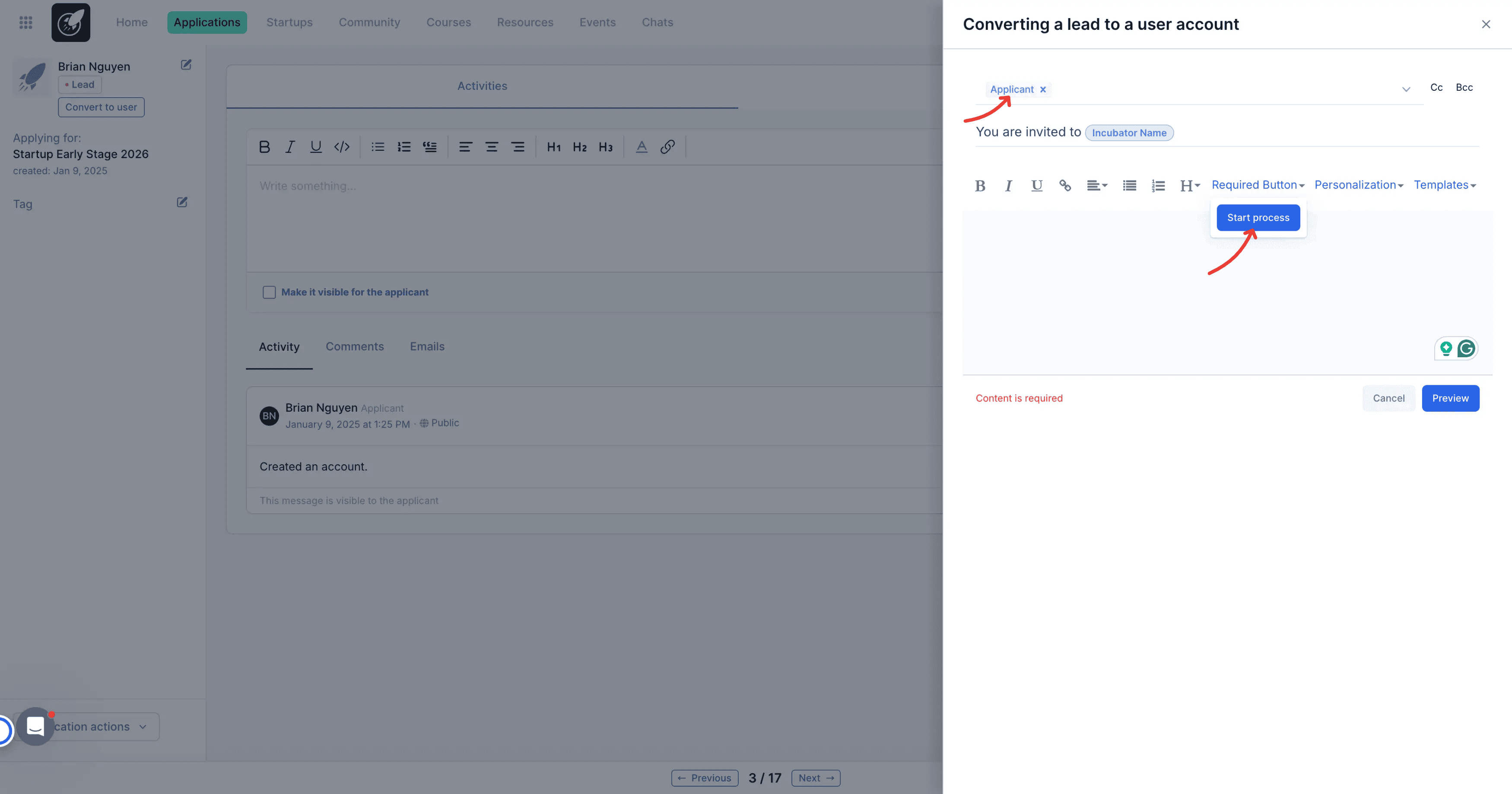Check Make it visible for the applicant
Image resolution: width=1512 pixels, height=794 pixels.
click(269, 292)
